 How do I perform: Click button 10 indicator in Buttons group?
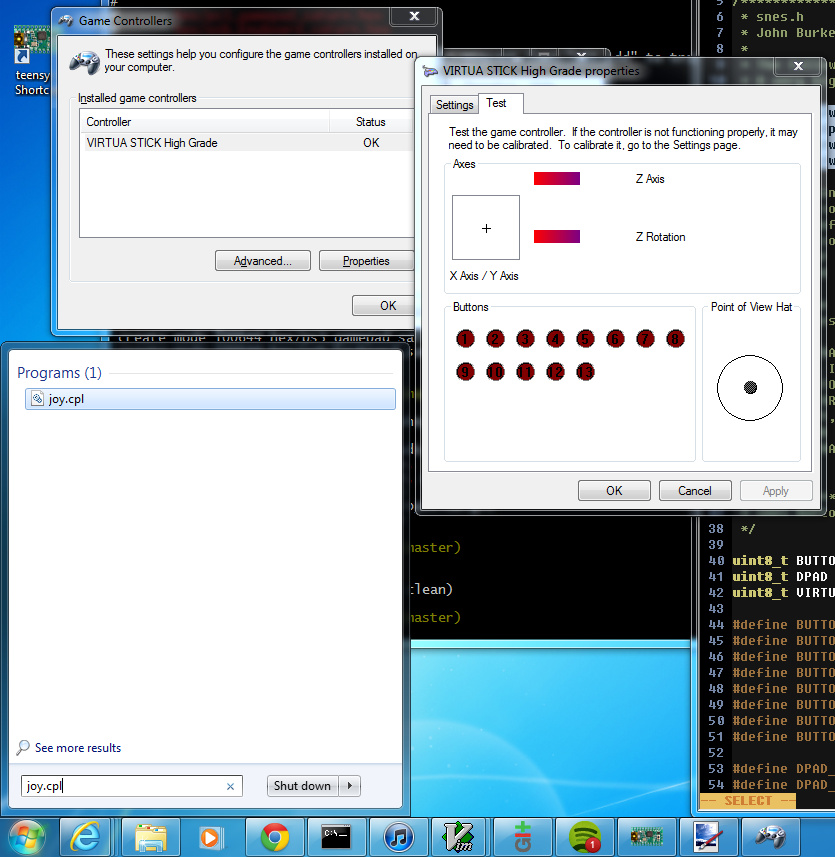(x=495, y=372)
